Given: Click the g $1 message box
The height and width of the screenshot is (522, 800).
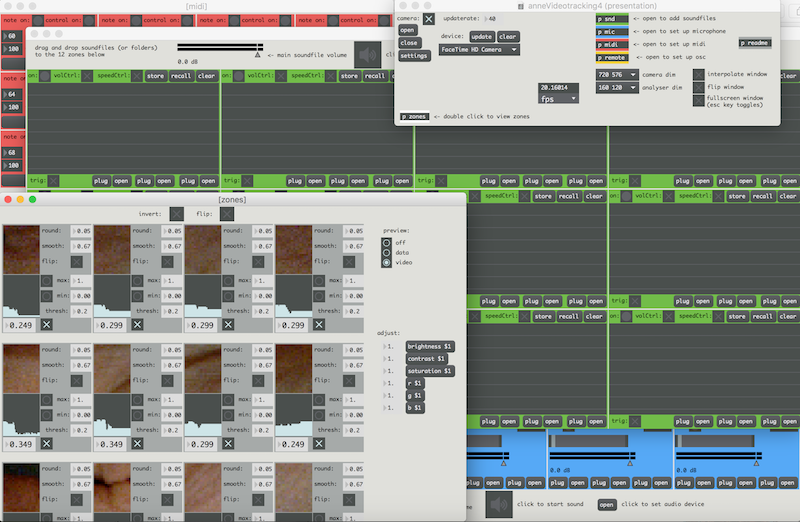Looking at the screenshot, I should coord(415,395).
